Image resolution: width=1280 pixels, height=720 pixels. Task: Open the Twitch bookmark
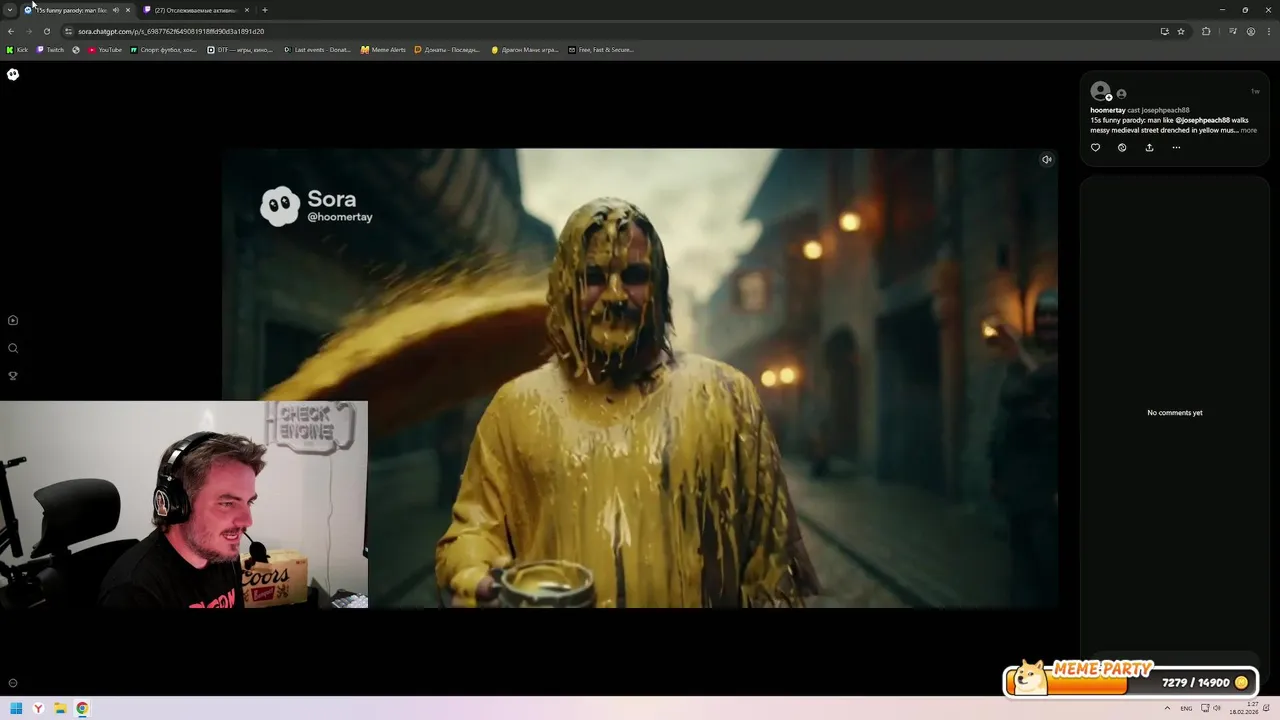point(50,49)
